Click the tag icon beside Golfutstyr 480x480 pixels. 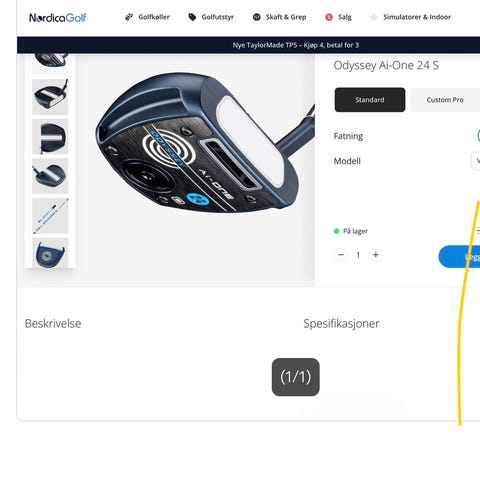click(192, 17)
